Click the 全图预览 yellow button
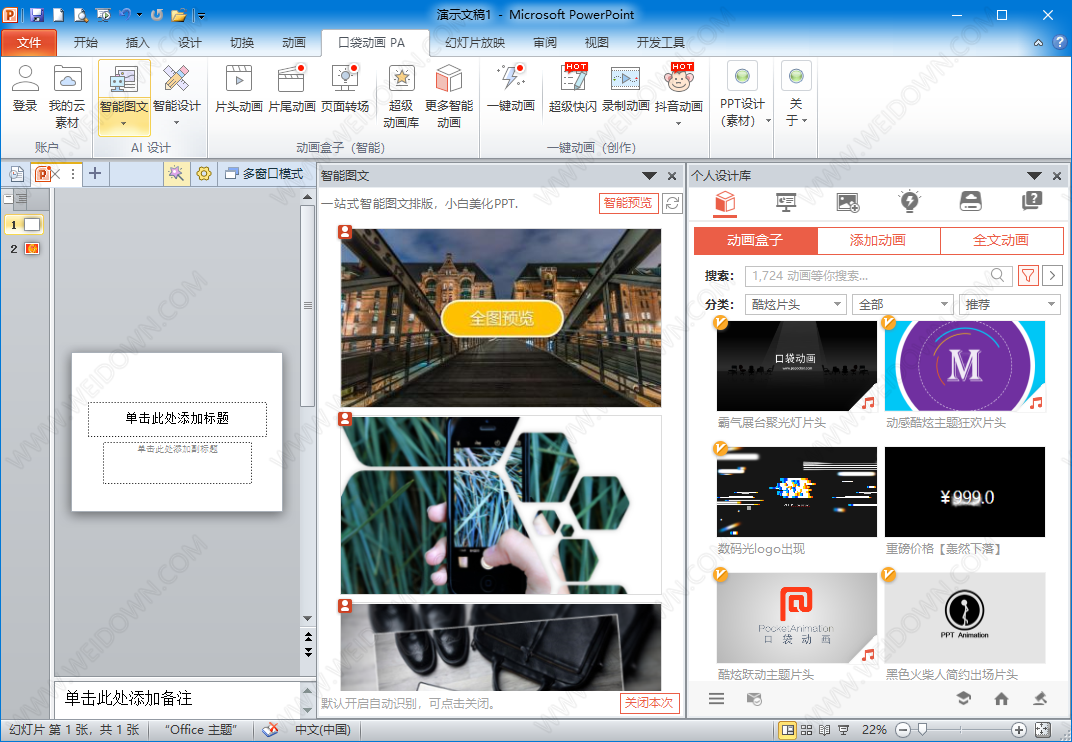 pos(502,318)
